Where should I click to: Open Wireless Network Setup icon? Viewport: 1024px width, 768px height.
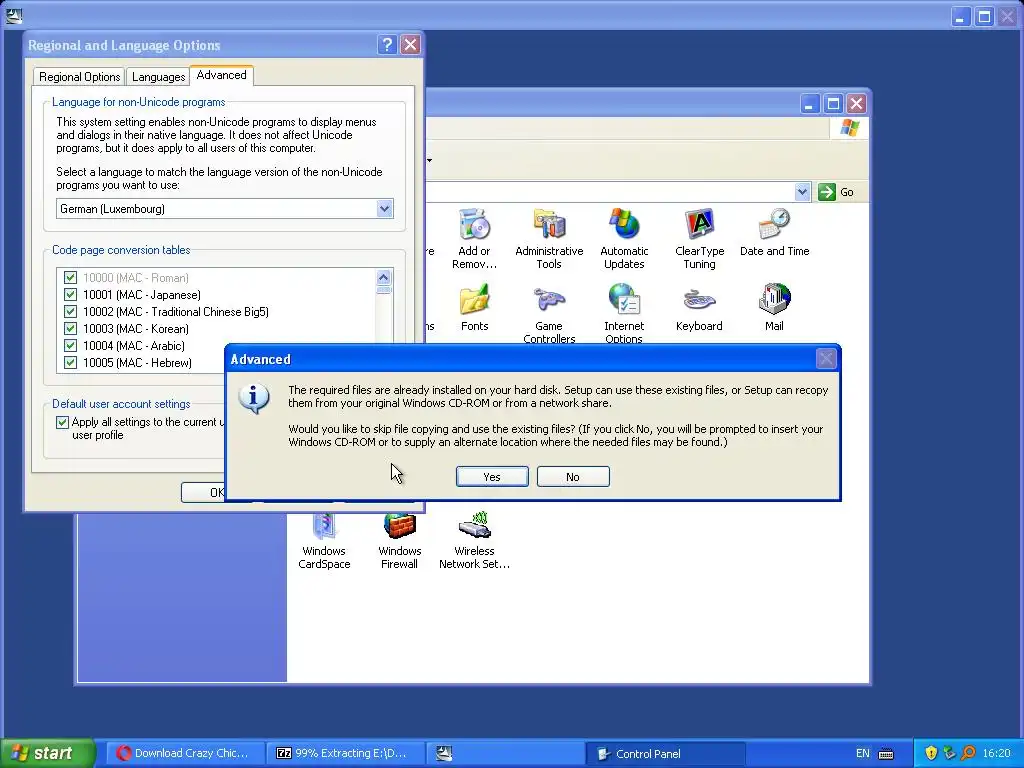[x=474, y=541]
